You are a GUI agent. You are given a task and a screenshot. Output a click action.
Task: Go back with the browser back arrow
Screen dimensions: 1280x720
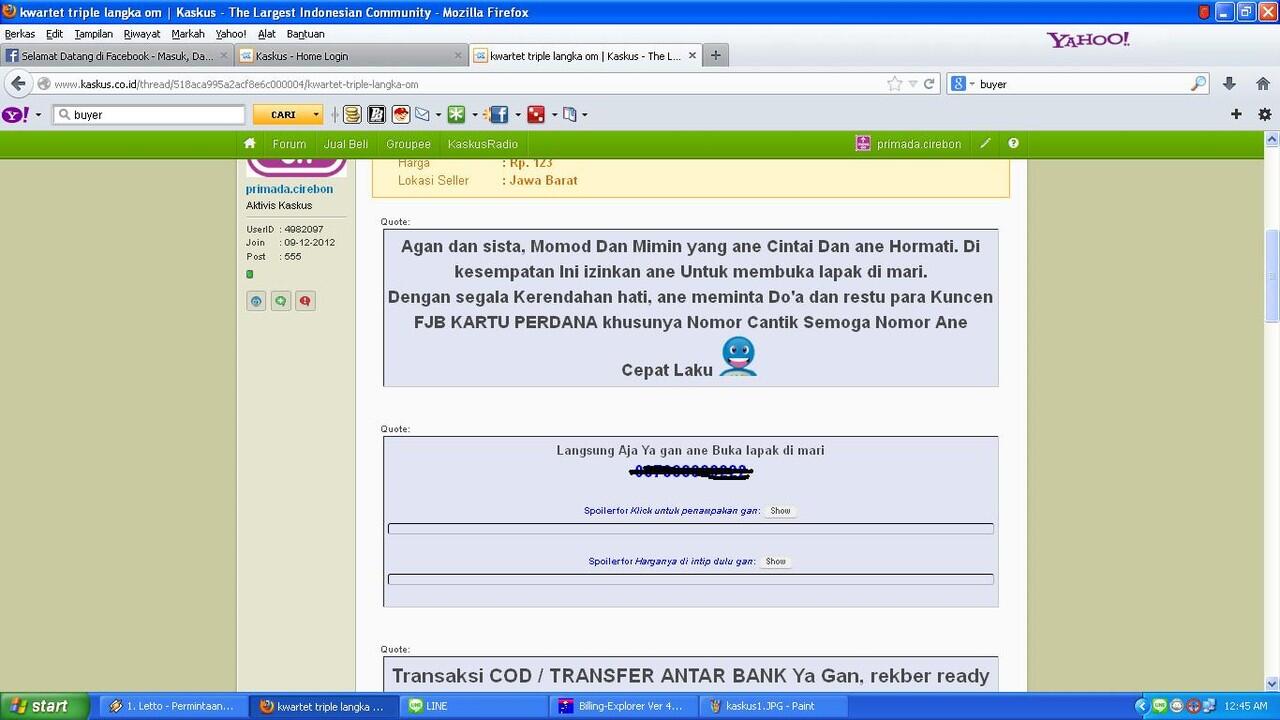click(18, 84)
